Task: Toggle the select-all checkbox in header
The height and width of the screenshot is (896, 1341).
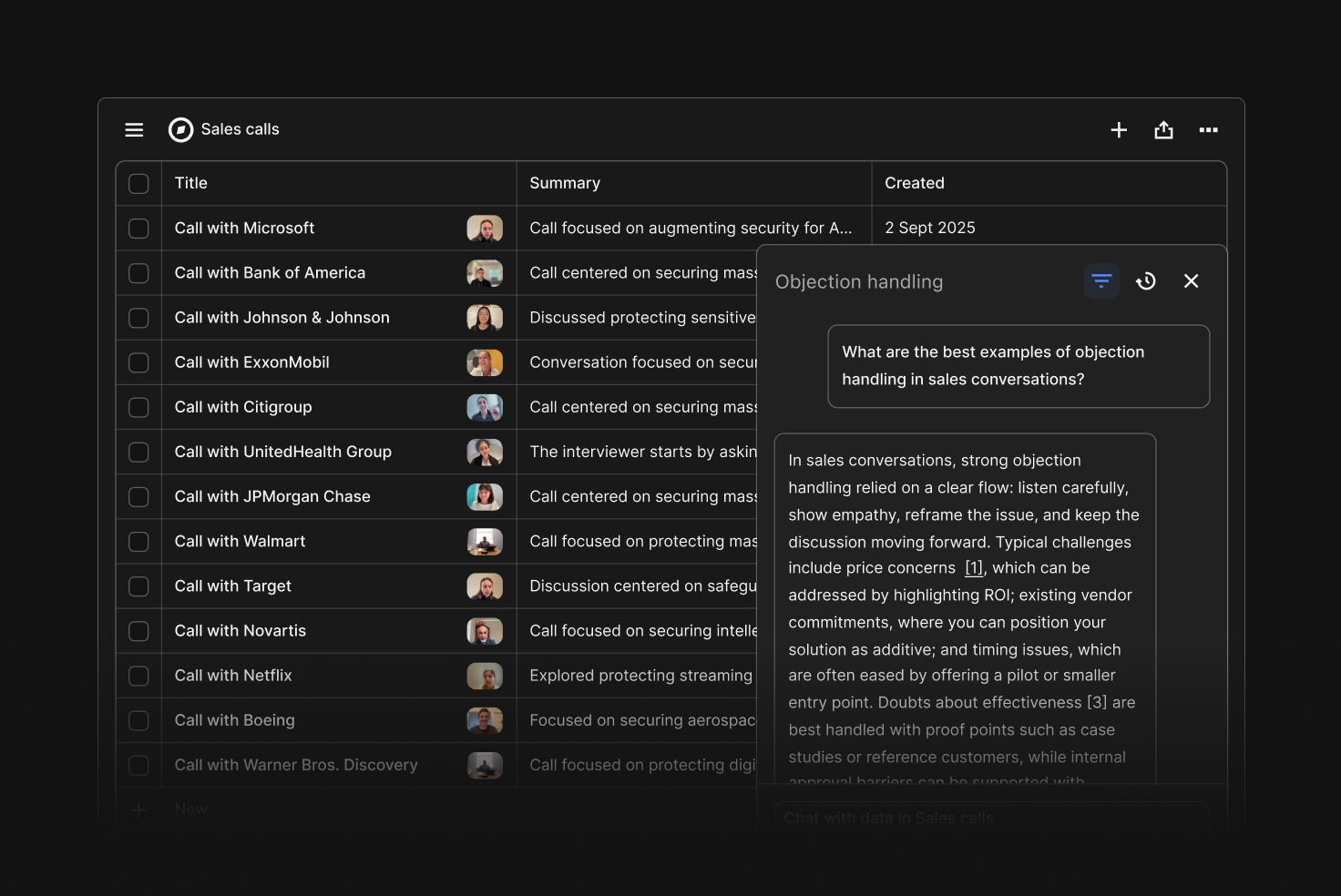Action: 138,184
